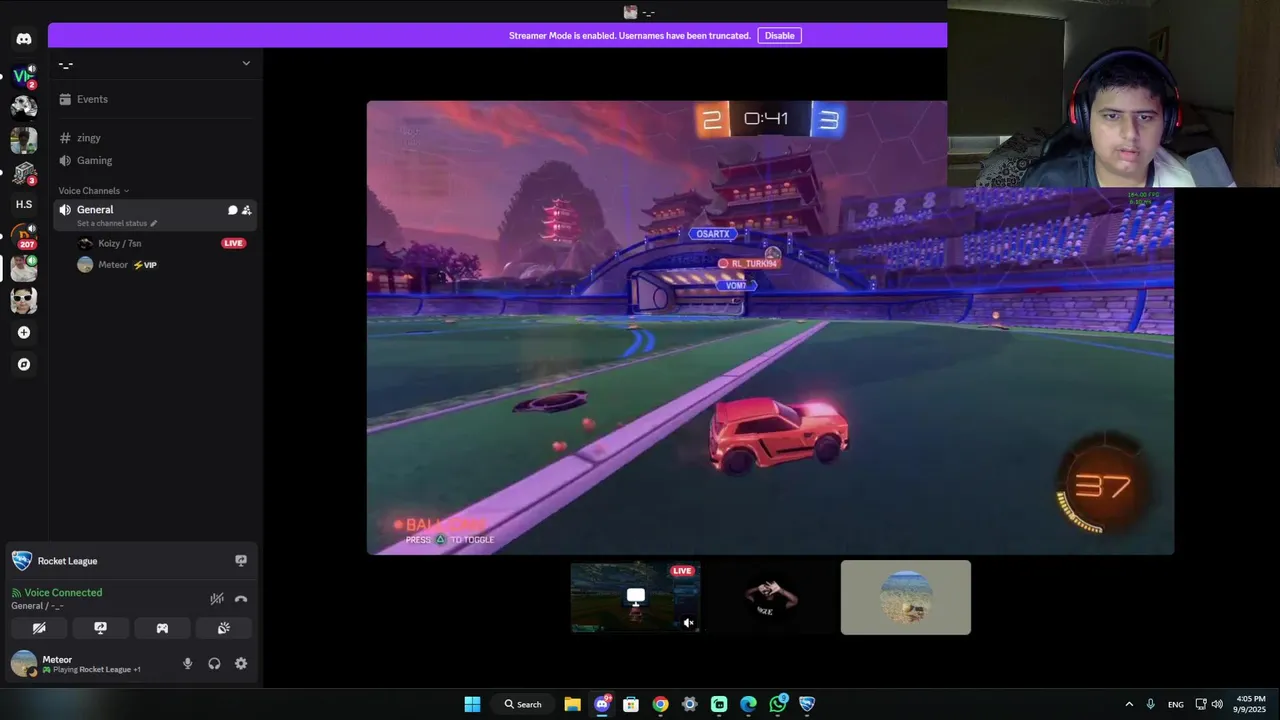Open the Events item
Viewport: 1280px width, 720px height.
coord(155,99)
